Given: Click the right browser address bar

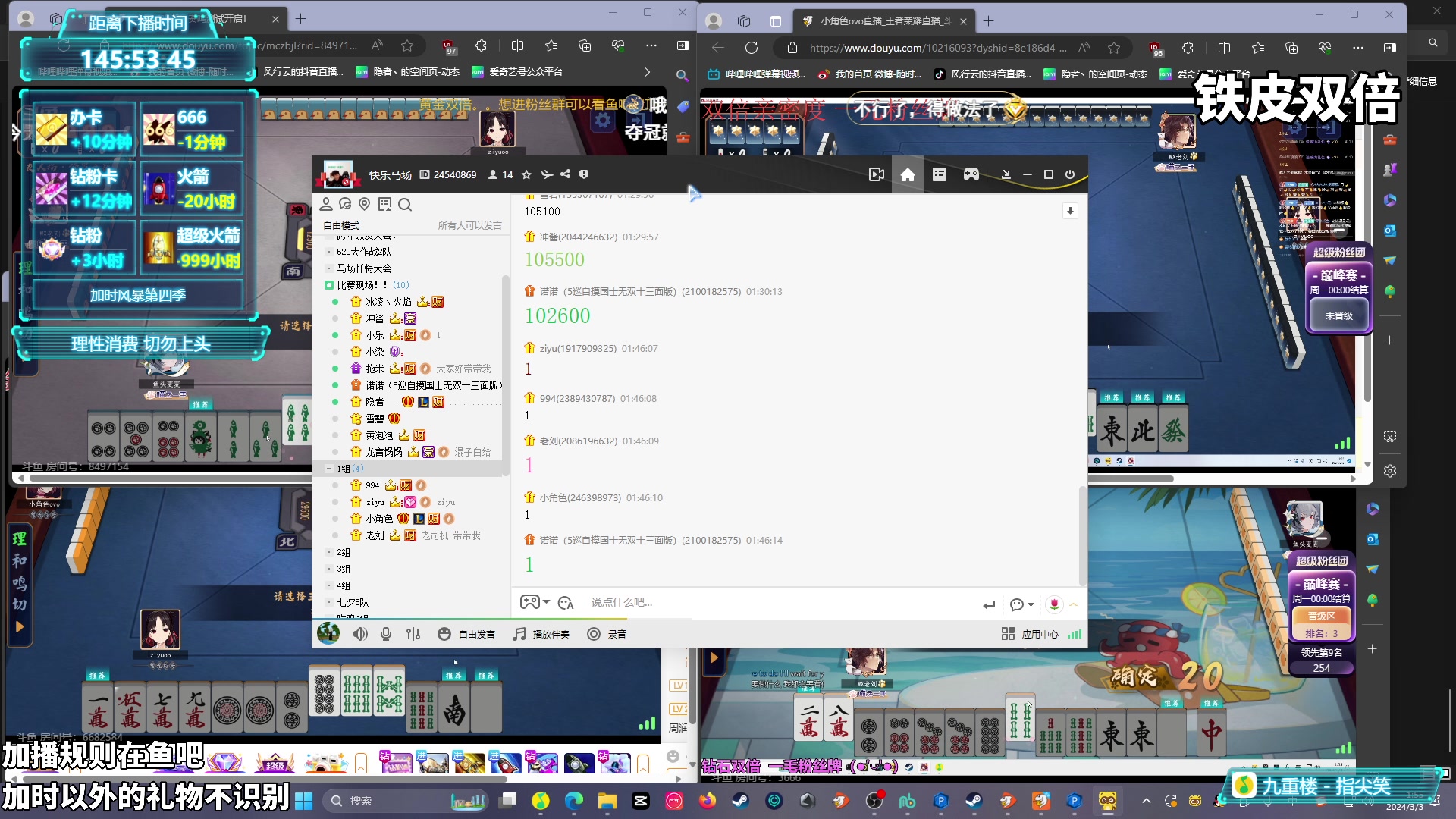Looking at the screenshot, I should pos(937,48).
